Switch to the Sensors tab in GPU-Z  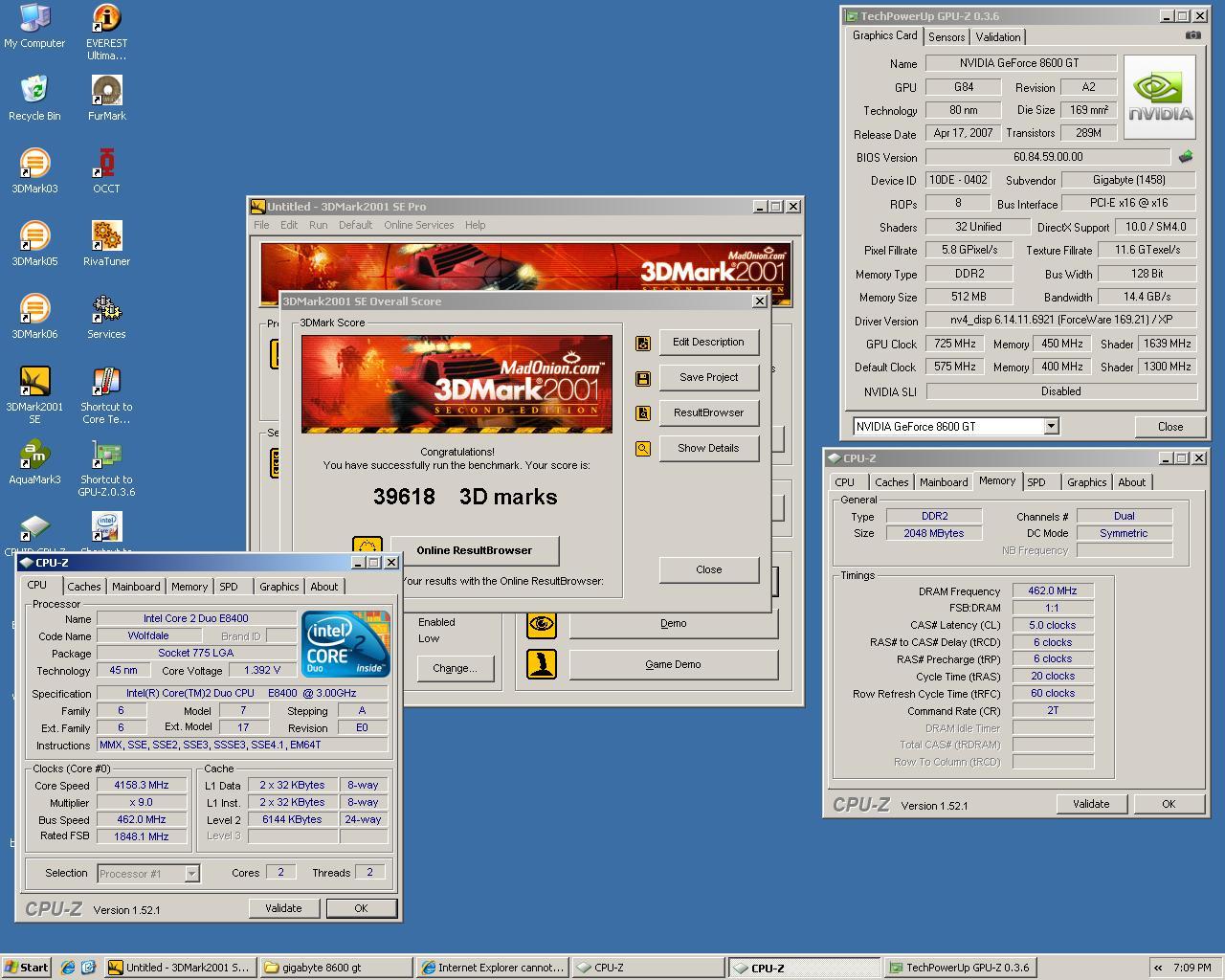946,37
